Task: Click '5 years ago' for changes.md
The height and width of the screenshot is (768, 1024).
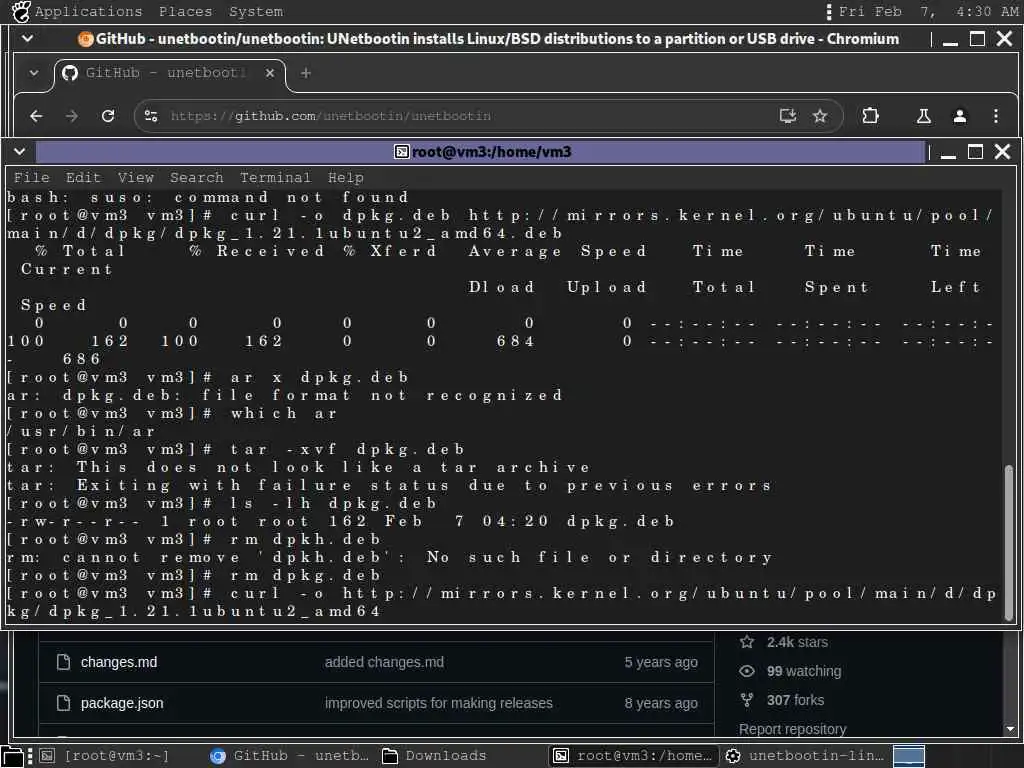Action: click(x=660, y=662)
